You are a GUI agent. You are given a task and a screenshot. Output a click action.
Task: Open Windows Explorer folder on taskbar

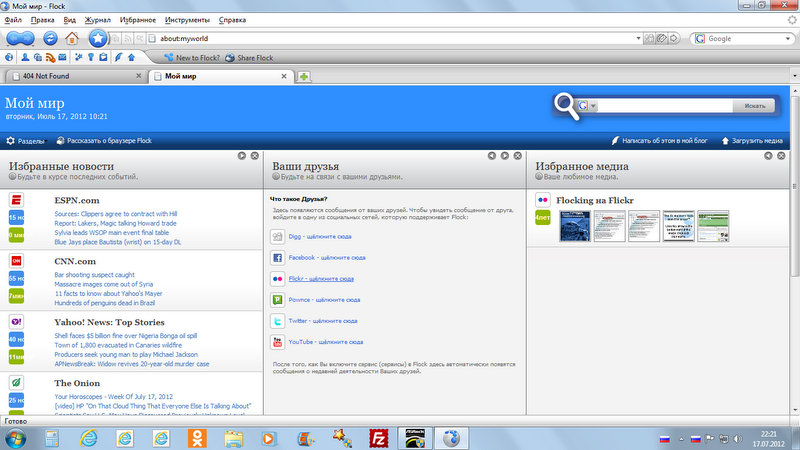coord(233,438)
